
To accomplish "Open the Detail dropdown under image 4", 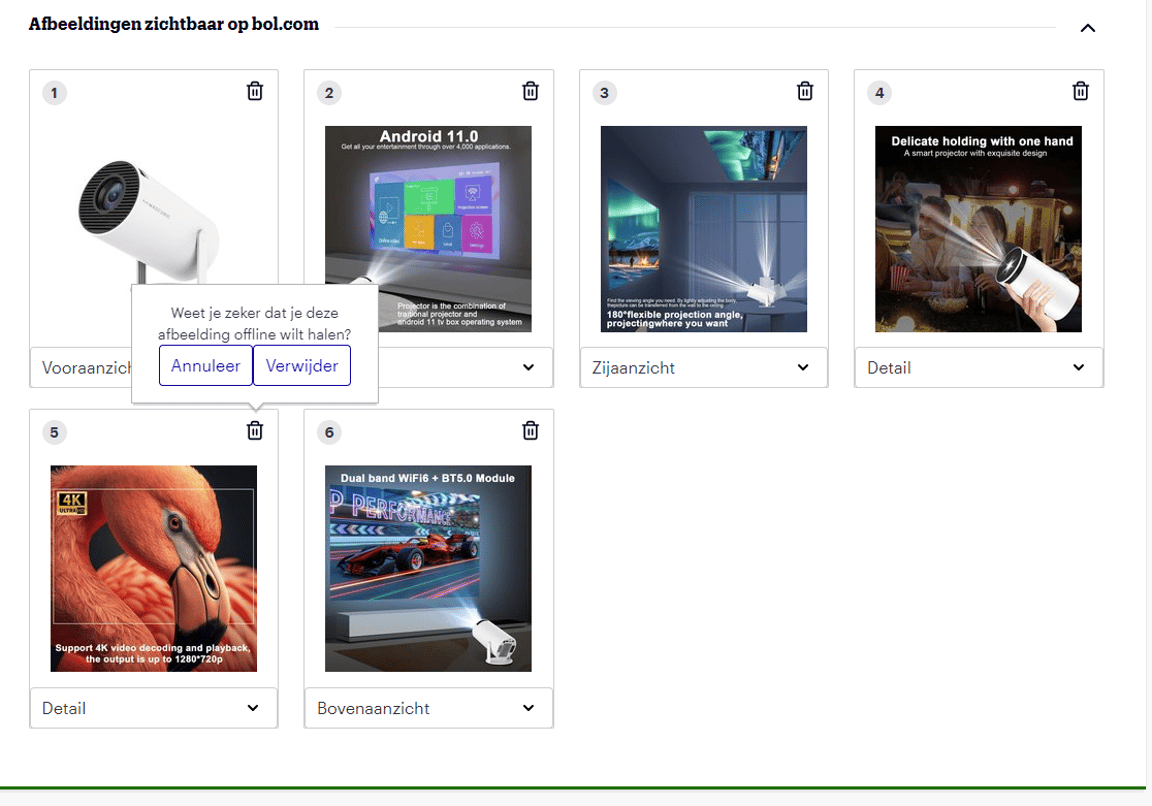I will [978, 367].
